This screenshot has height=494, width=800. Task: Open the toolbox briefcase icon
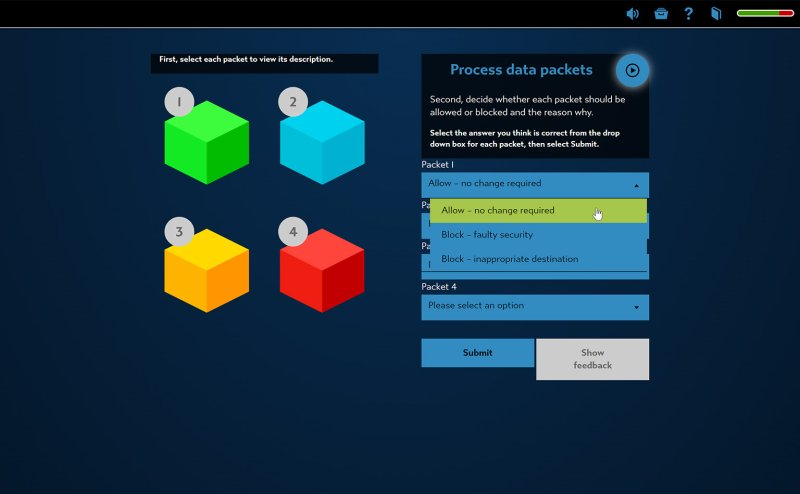661,14
